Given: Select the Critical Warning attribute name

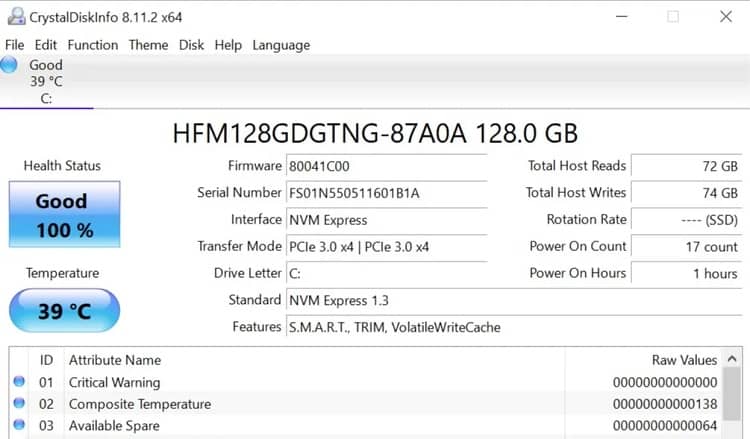Looking at the screenshot, I should coord(114,382).
